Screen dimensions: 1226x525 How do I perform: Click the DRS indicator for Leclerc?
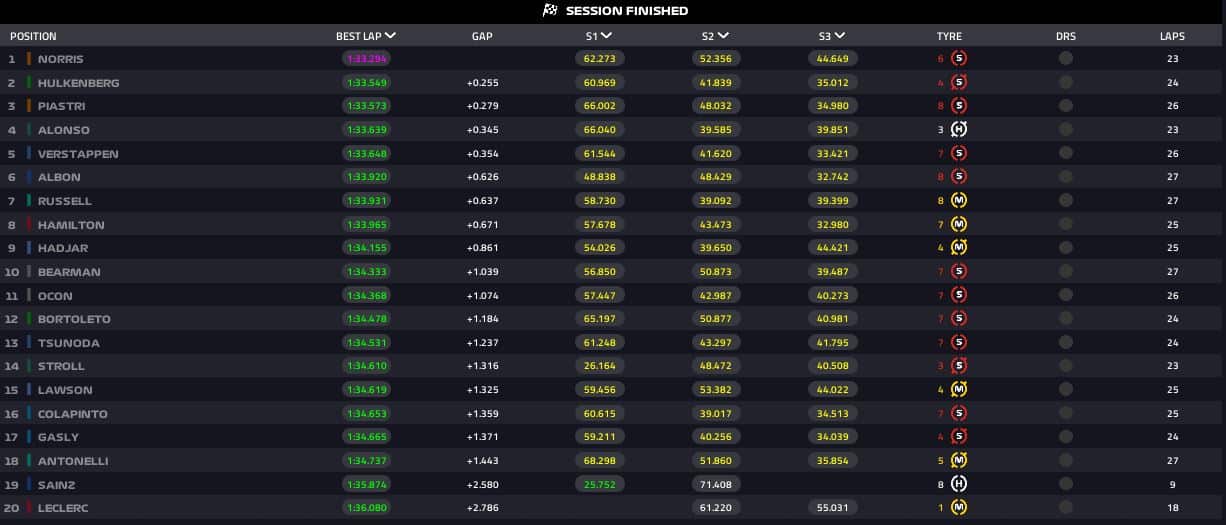[1066, 508]
